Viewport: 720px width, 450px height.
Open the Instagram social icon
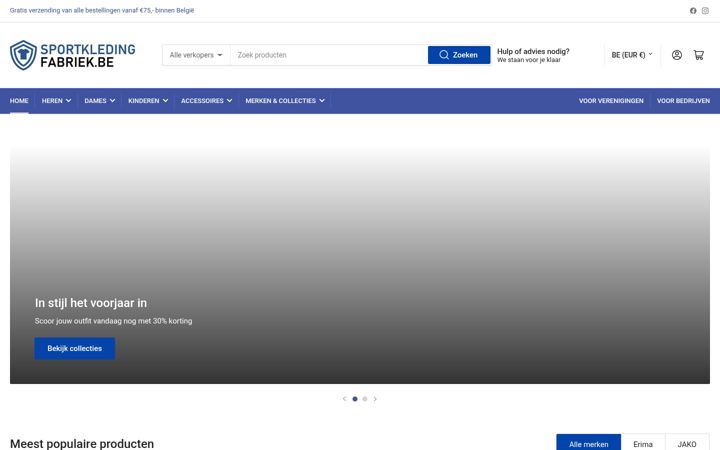click(705, 11)
